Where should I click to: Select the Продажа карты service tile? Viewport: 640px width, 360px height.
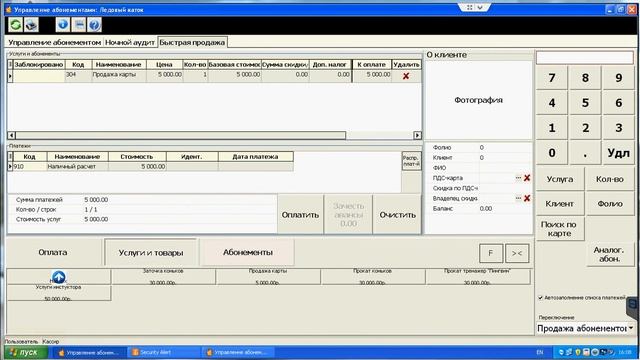268,277
